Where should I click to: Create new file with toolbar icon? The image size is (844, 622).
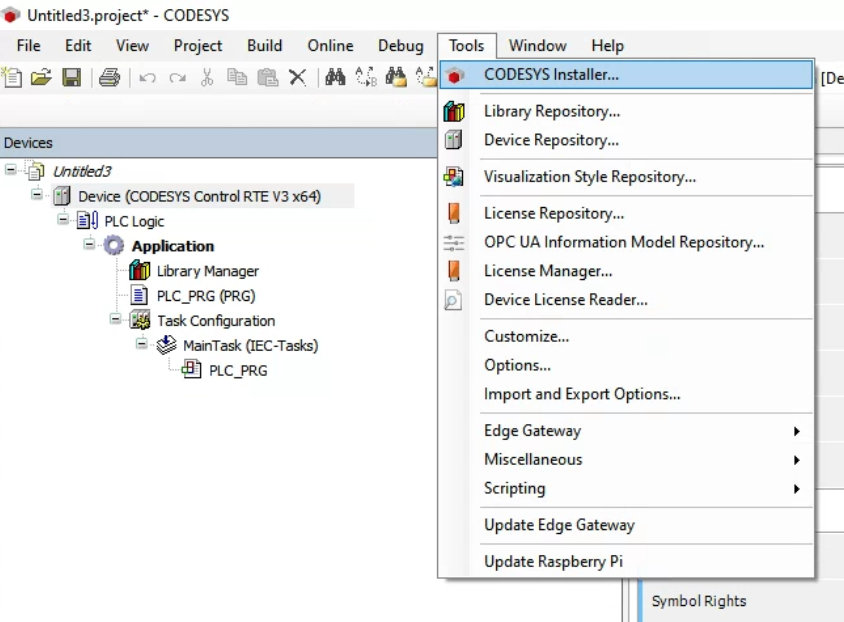[x=12, y=77]
